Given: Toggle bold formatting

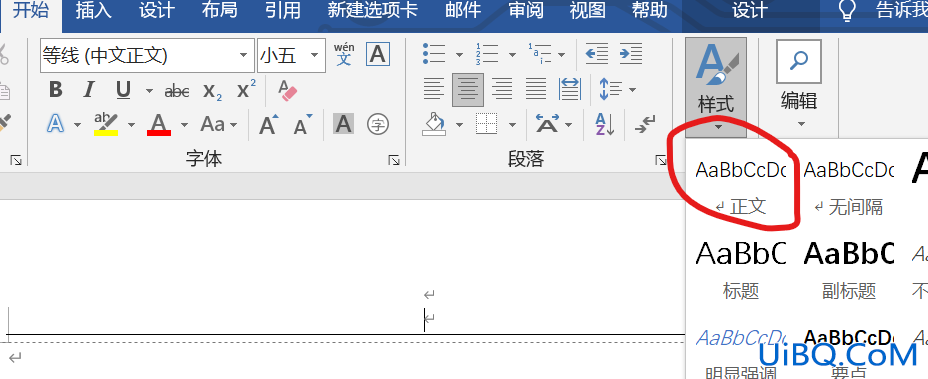Looking at the screenshot, I should pos(56,90).
